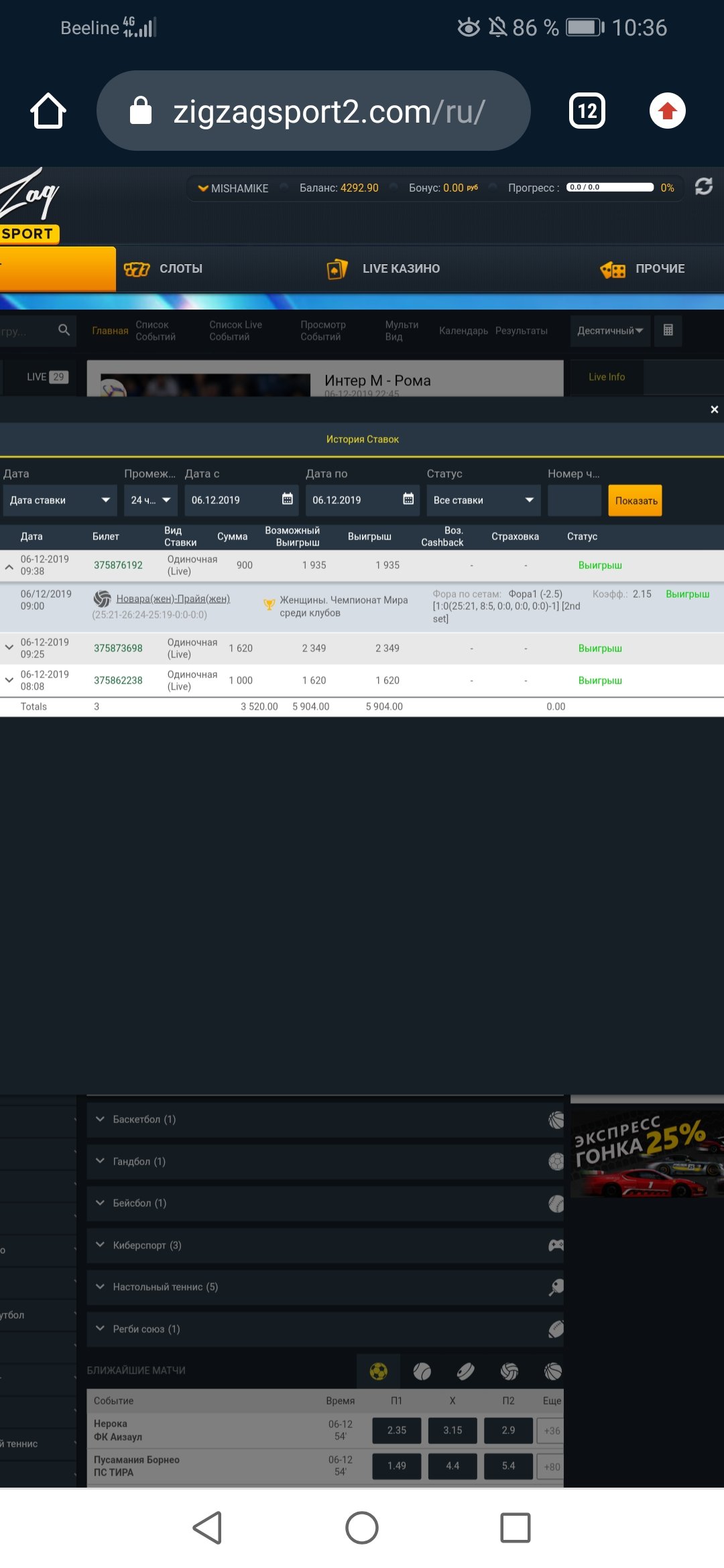This screenshot has height=1568, width=724.
Task: Tap the Android back navigation button
Action: pyautogui.click(x=208, y=1528)
